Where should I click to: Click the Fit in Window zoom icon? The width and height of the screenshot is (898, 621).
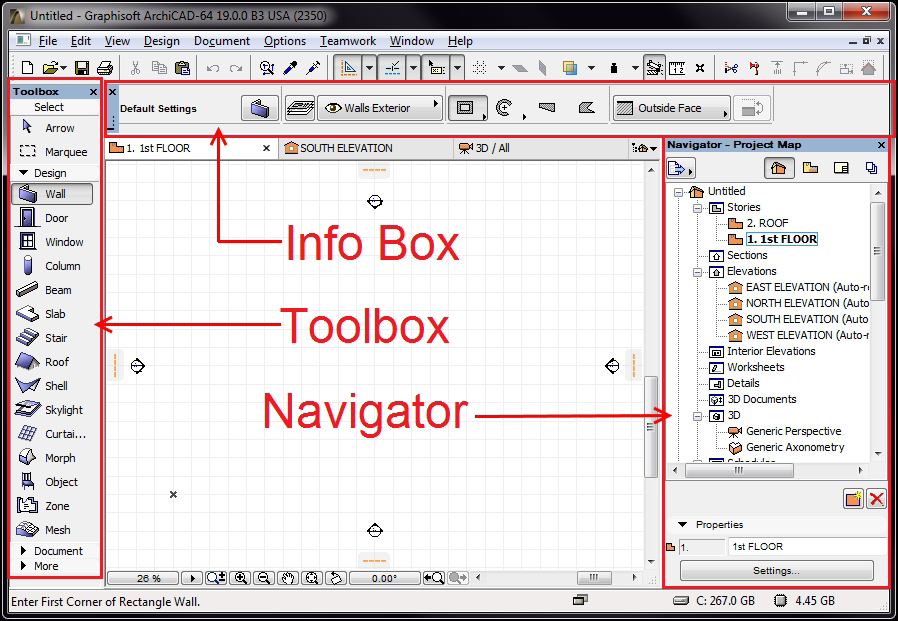click(312, 576)
